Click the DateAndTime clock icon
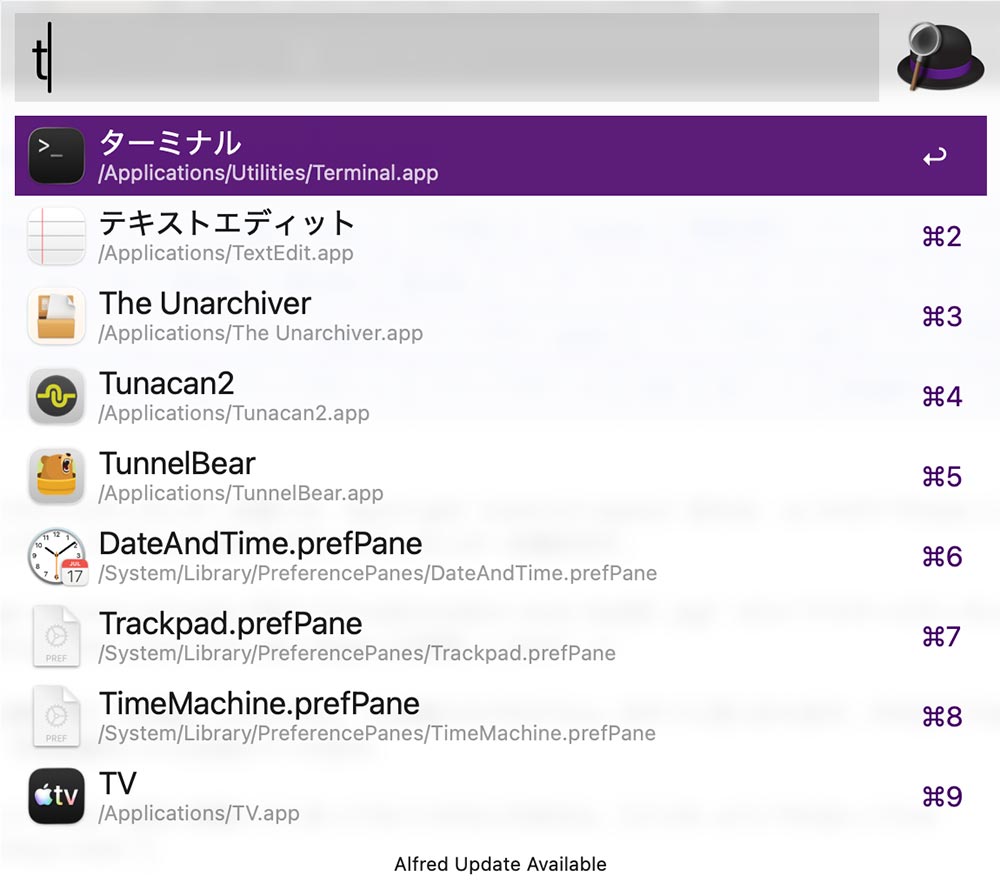Viewport: 1000px width, 883px height. (x=57, y=556)
